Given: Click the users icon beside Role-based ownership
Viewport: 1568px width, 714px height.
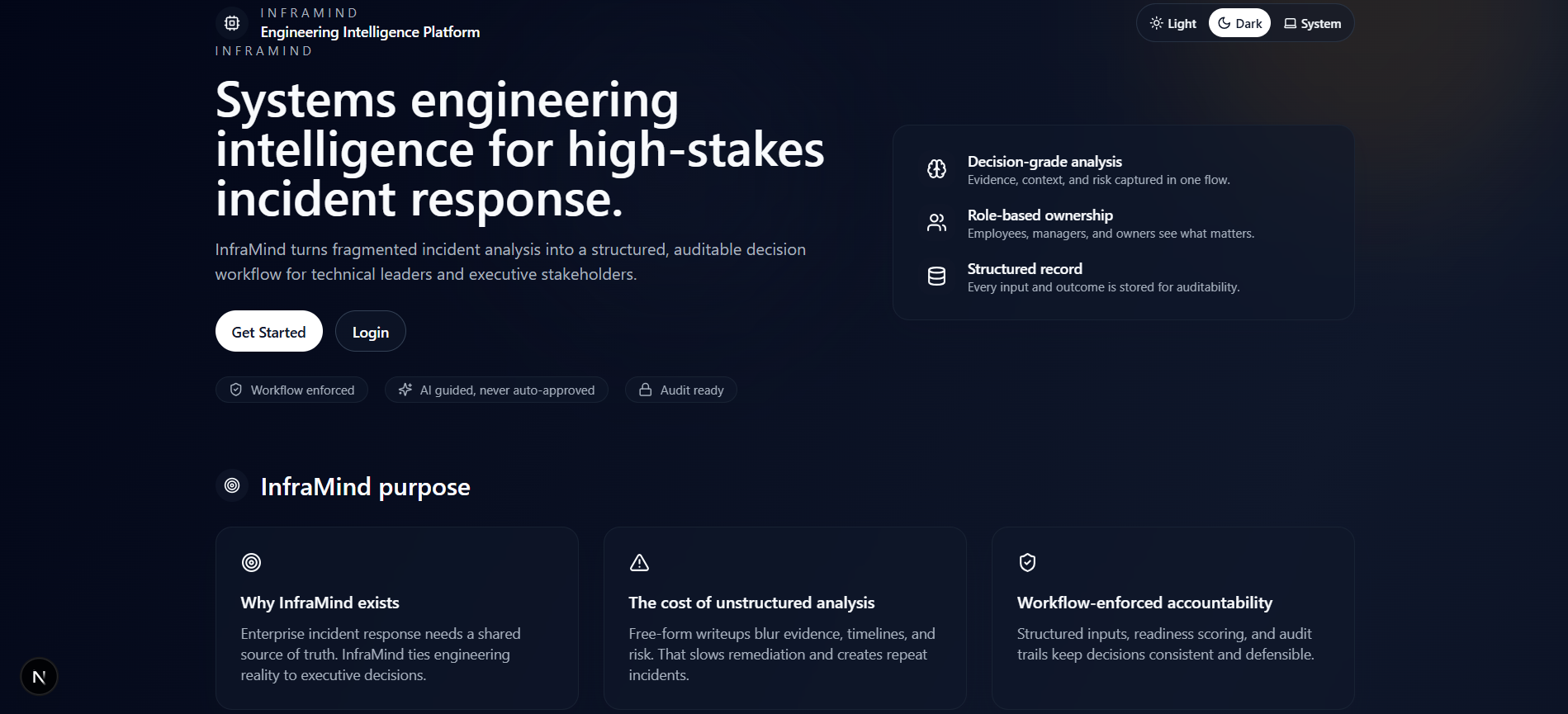Looking at the screenshot, I should (x=936, y=223).
